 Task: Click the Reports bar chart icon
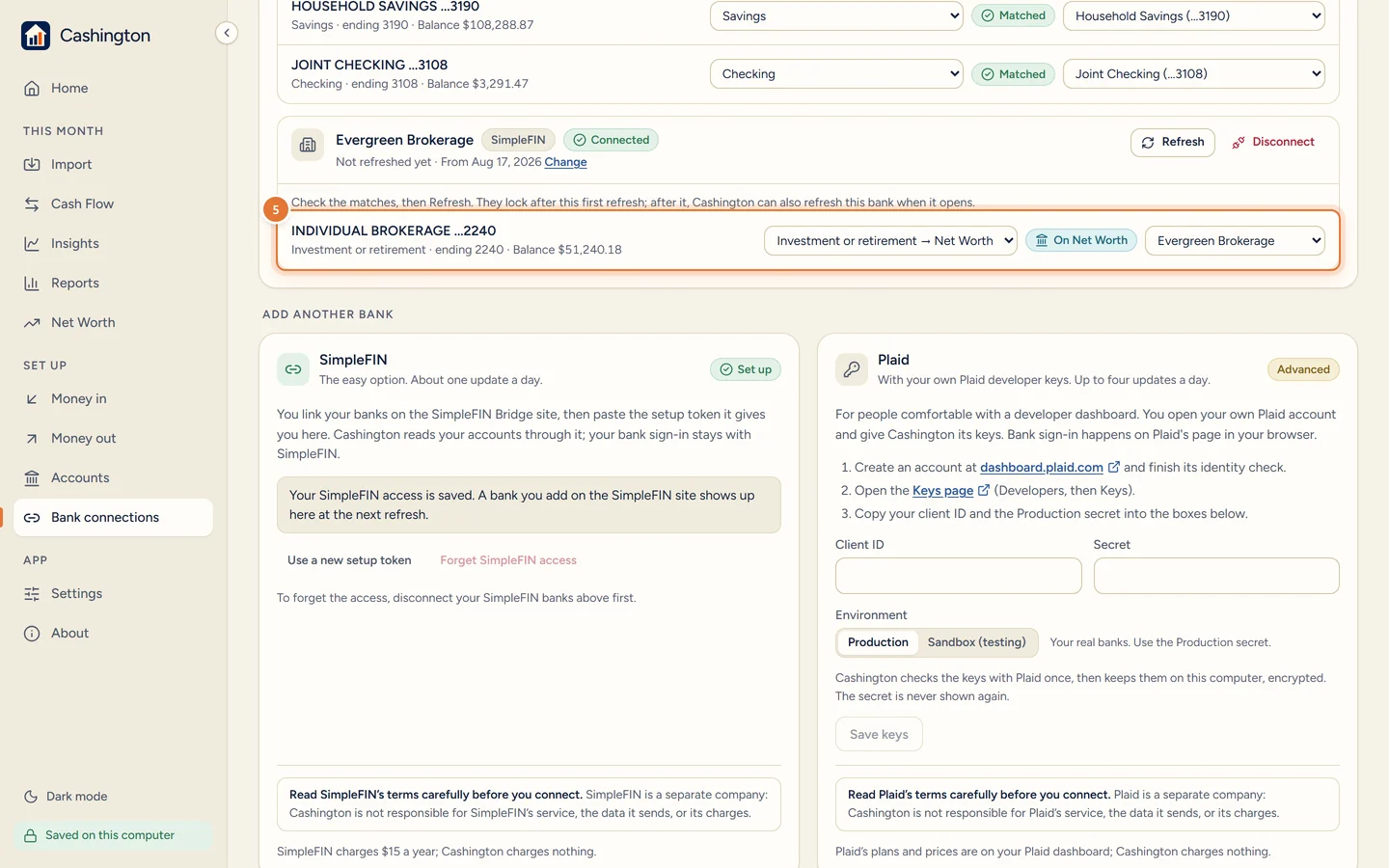(x=32, y=284)
